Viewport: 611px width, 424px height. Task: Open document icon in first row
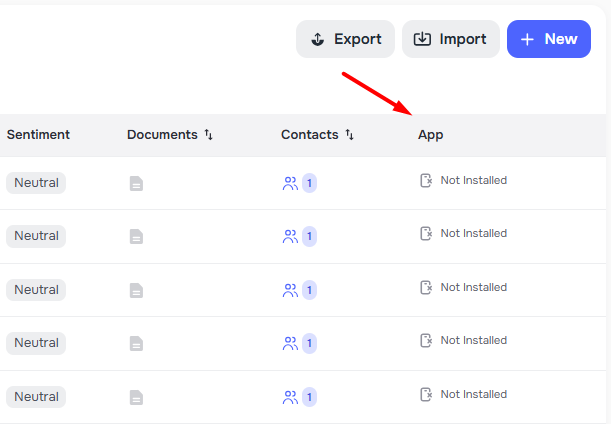tap(136, 183)
